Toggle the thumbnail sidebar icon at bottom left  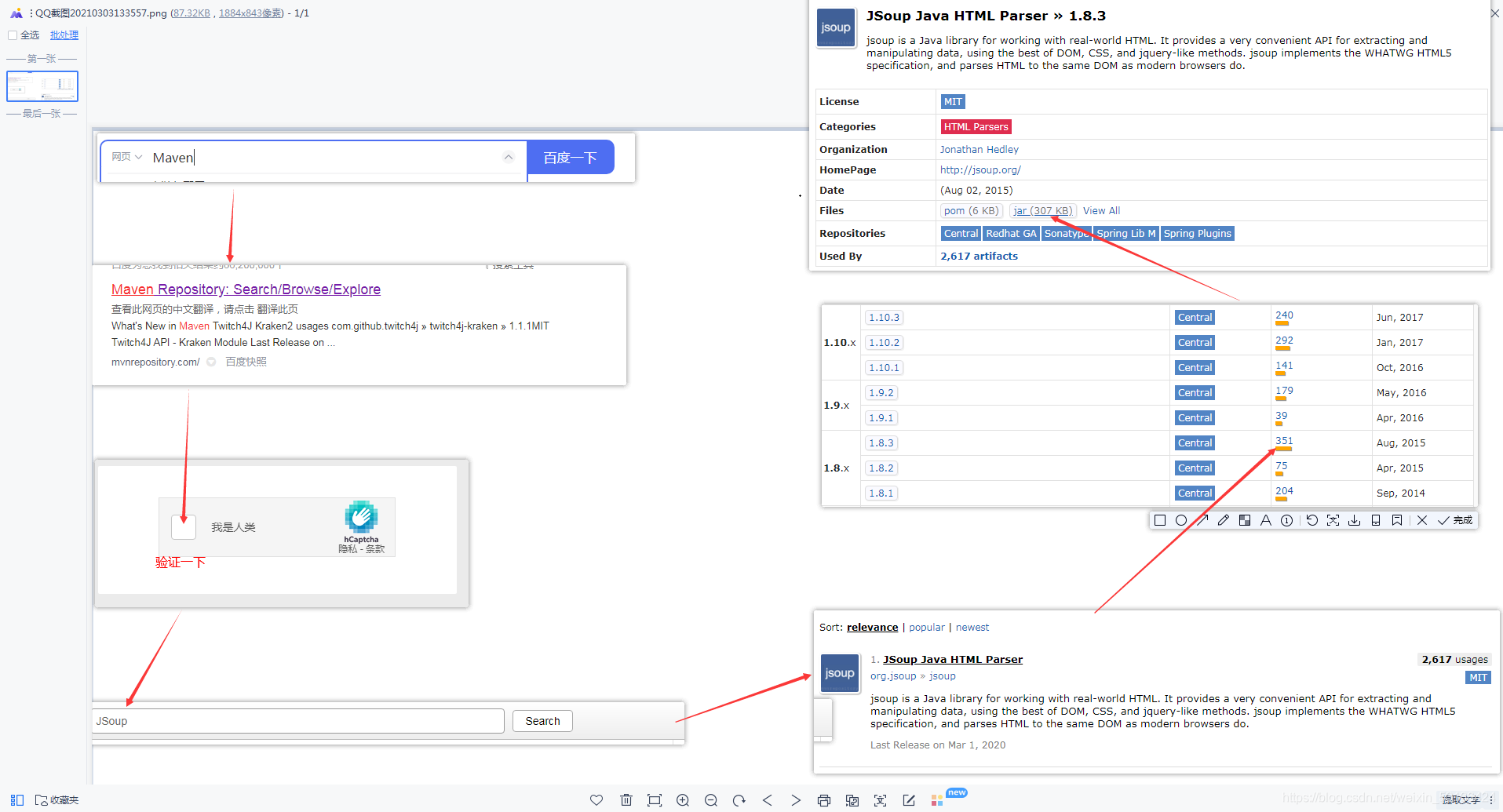(16, 800)
